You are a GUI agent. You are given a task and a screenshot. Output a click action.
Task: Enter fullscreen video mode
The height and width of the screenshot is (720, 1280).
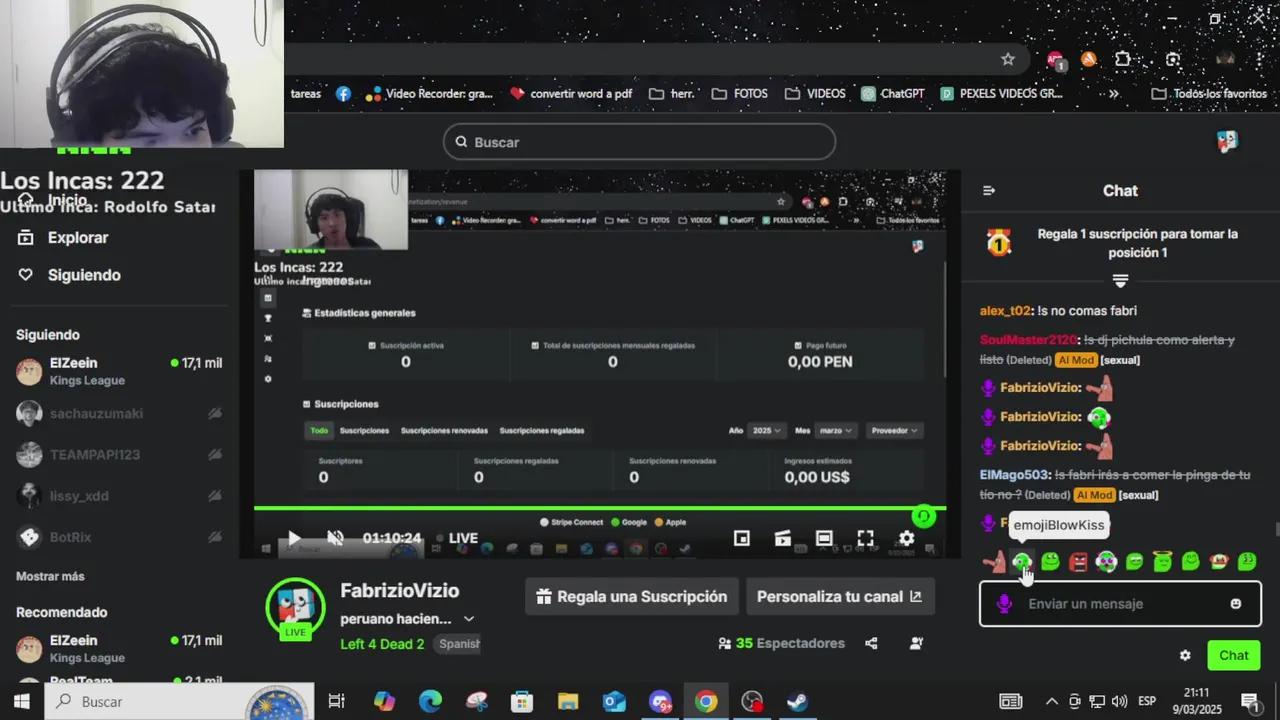coord(866,538)
